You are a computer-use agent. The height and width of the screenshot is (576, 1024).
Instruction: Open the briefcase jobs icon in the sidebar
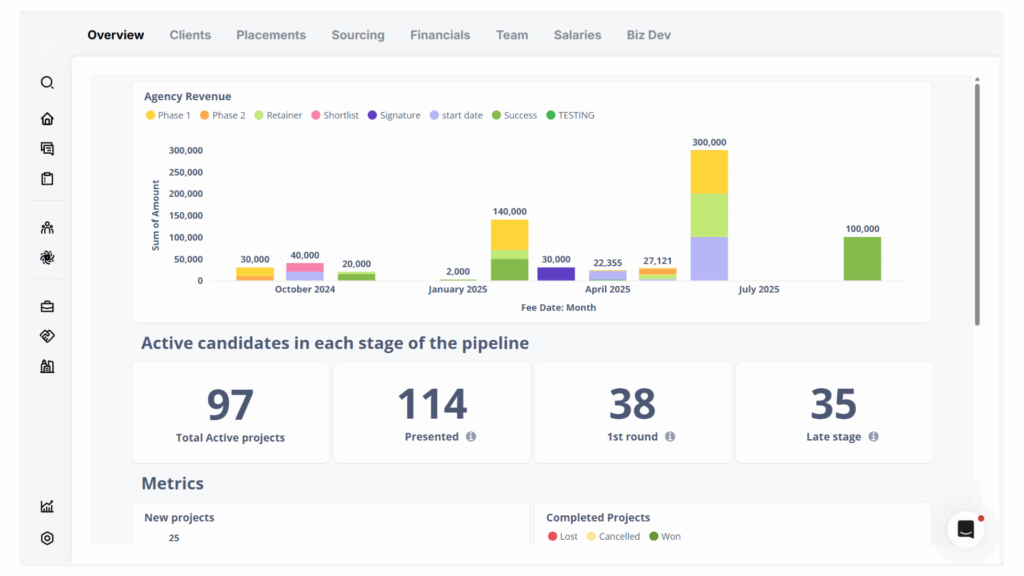click(46, 306)
